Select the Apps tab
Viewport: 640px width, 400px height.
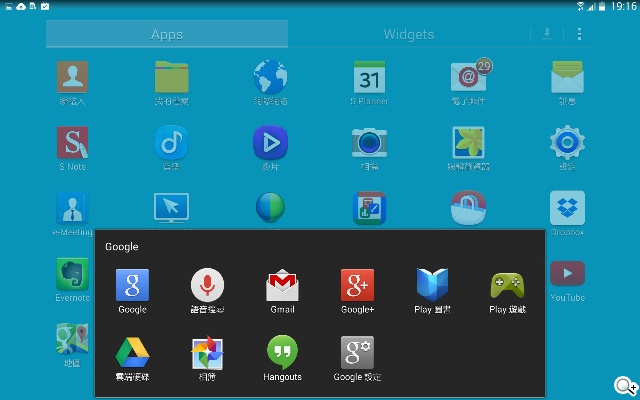pos(167,34)
